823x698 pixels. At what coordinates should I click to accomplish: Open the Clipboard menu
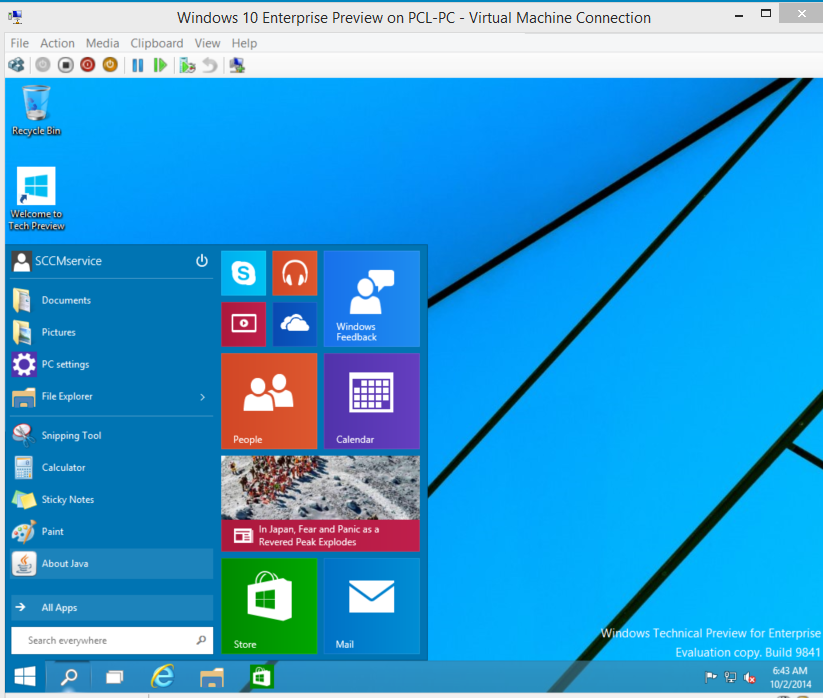(157, 43)
